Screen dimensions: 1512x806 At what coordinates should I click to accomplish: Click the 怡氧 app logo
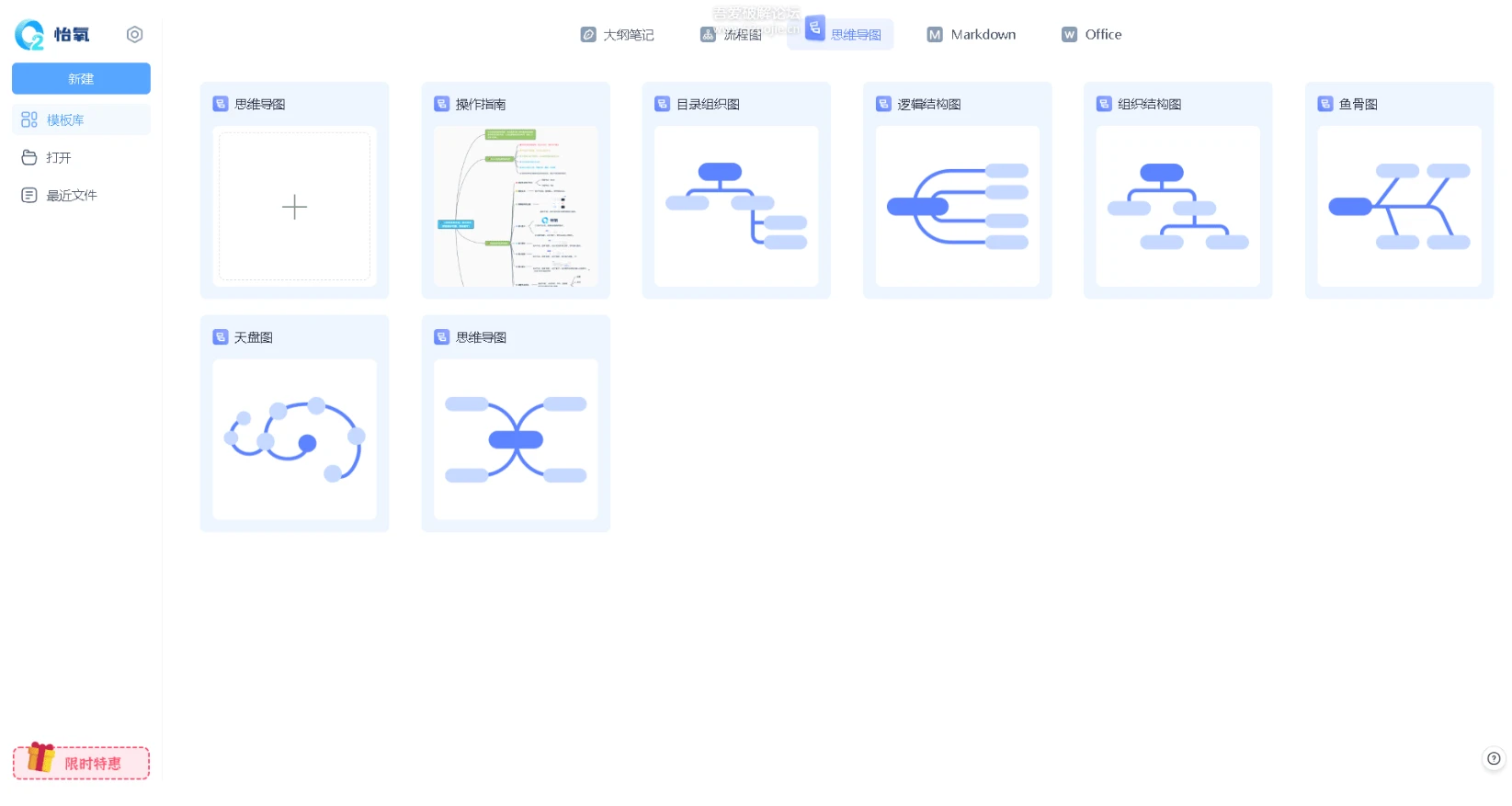pos(52,35)
